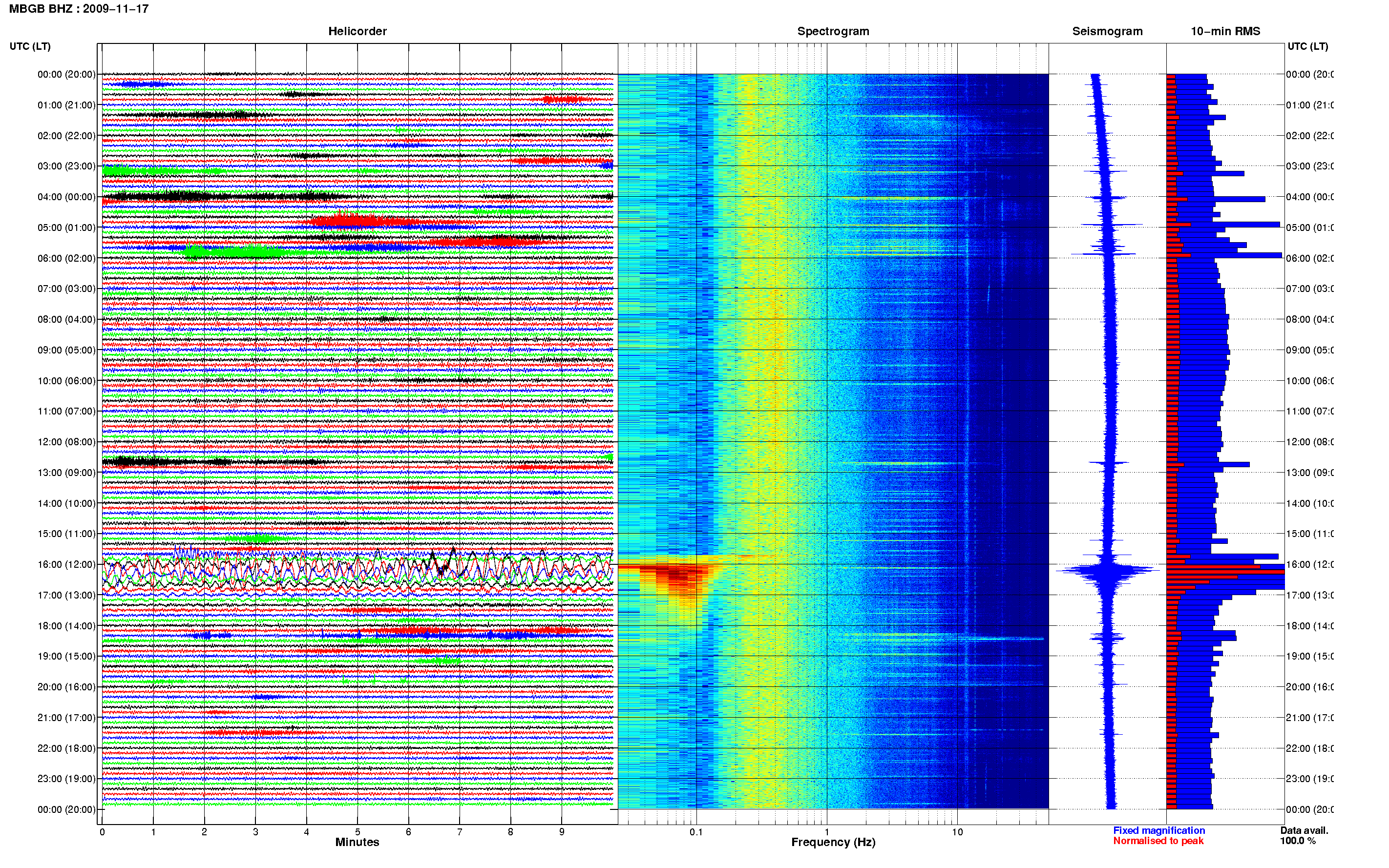Click the left '13:00 (09:00)' time label
This screenshot has width=1389, height=868.
click(x=66, y=473)
